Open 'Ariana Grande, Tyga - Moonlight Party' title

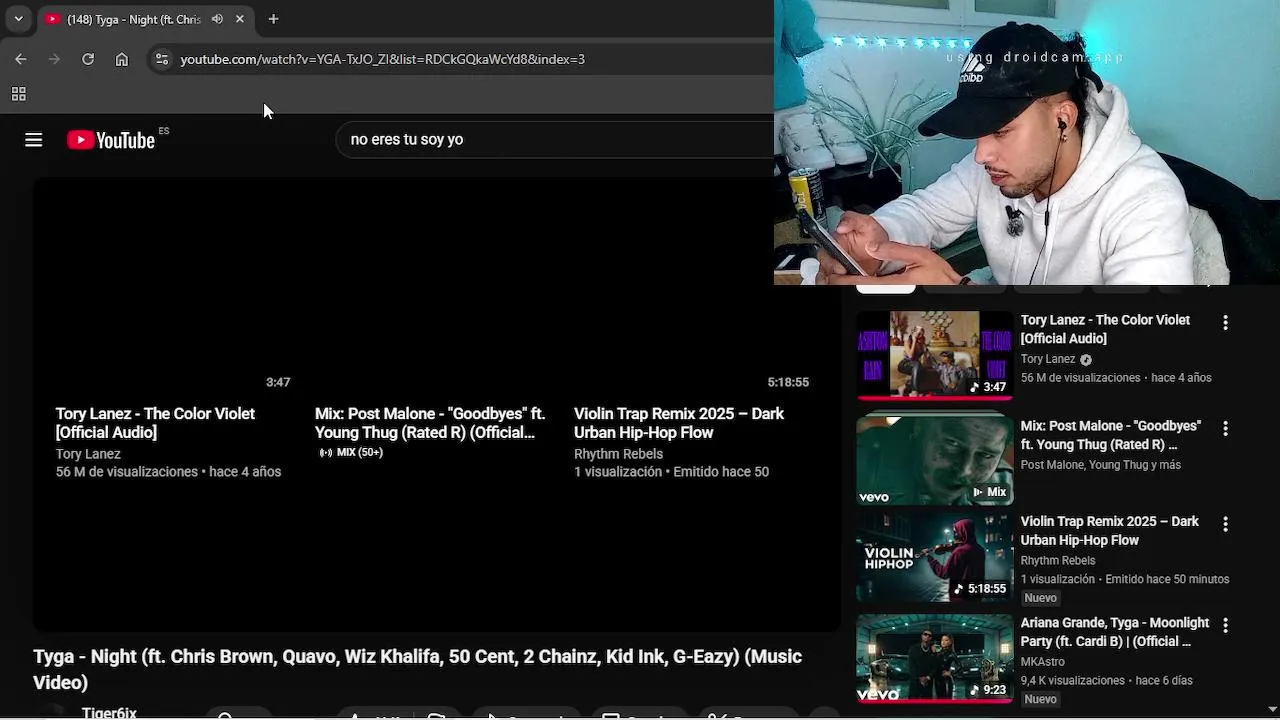pyautogui.click(x=1114, y=632)
